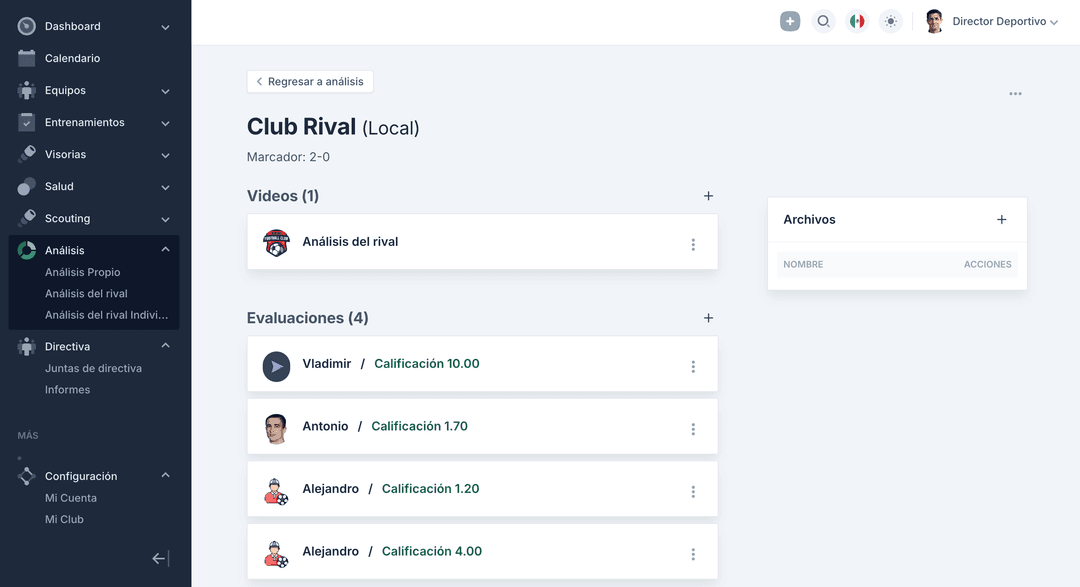Click Vladimir's play thumbnail avatar

pos(276,366)
